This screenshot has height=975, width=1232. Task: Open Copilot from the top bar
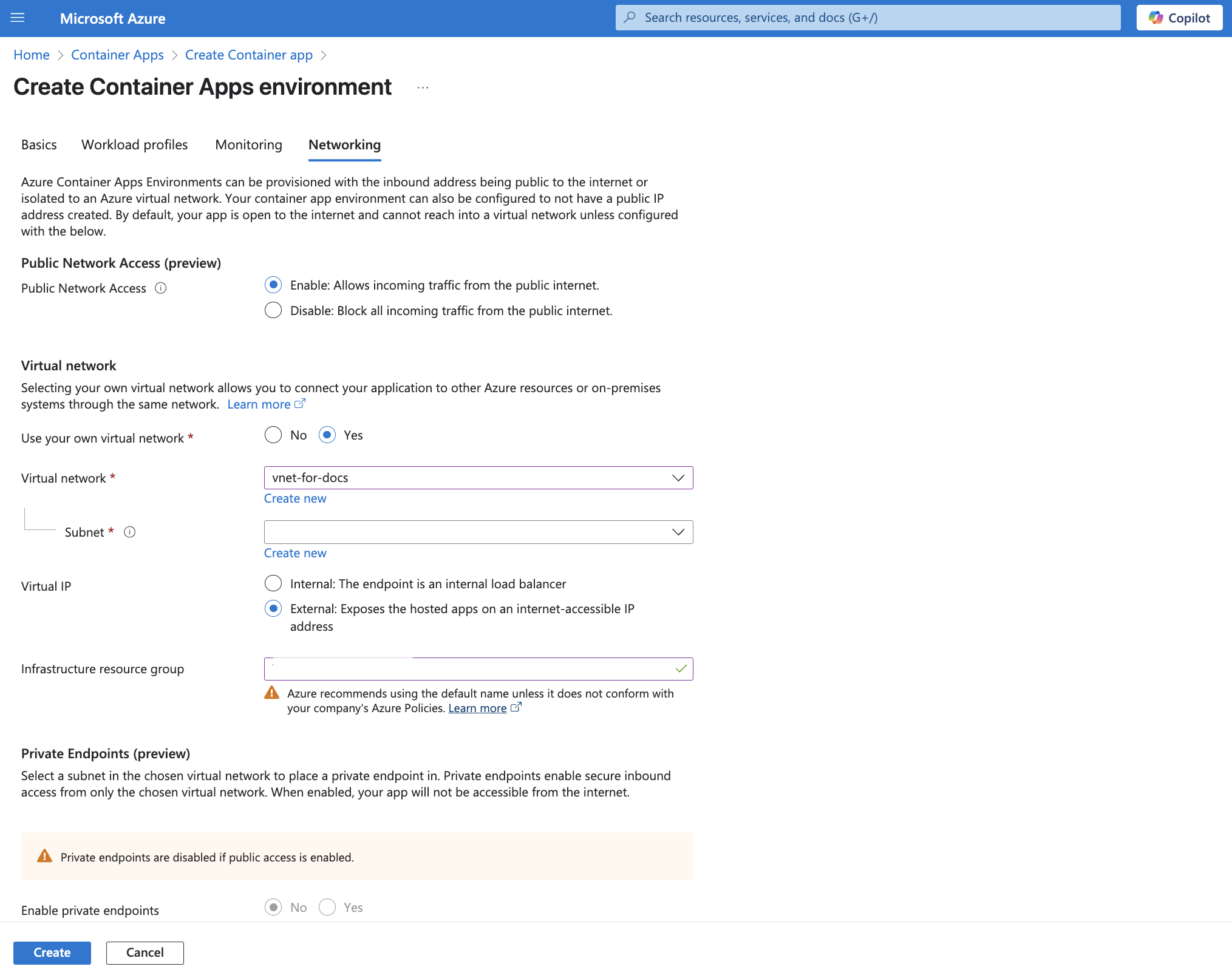point(1179,18)
